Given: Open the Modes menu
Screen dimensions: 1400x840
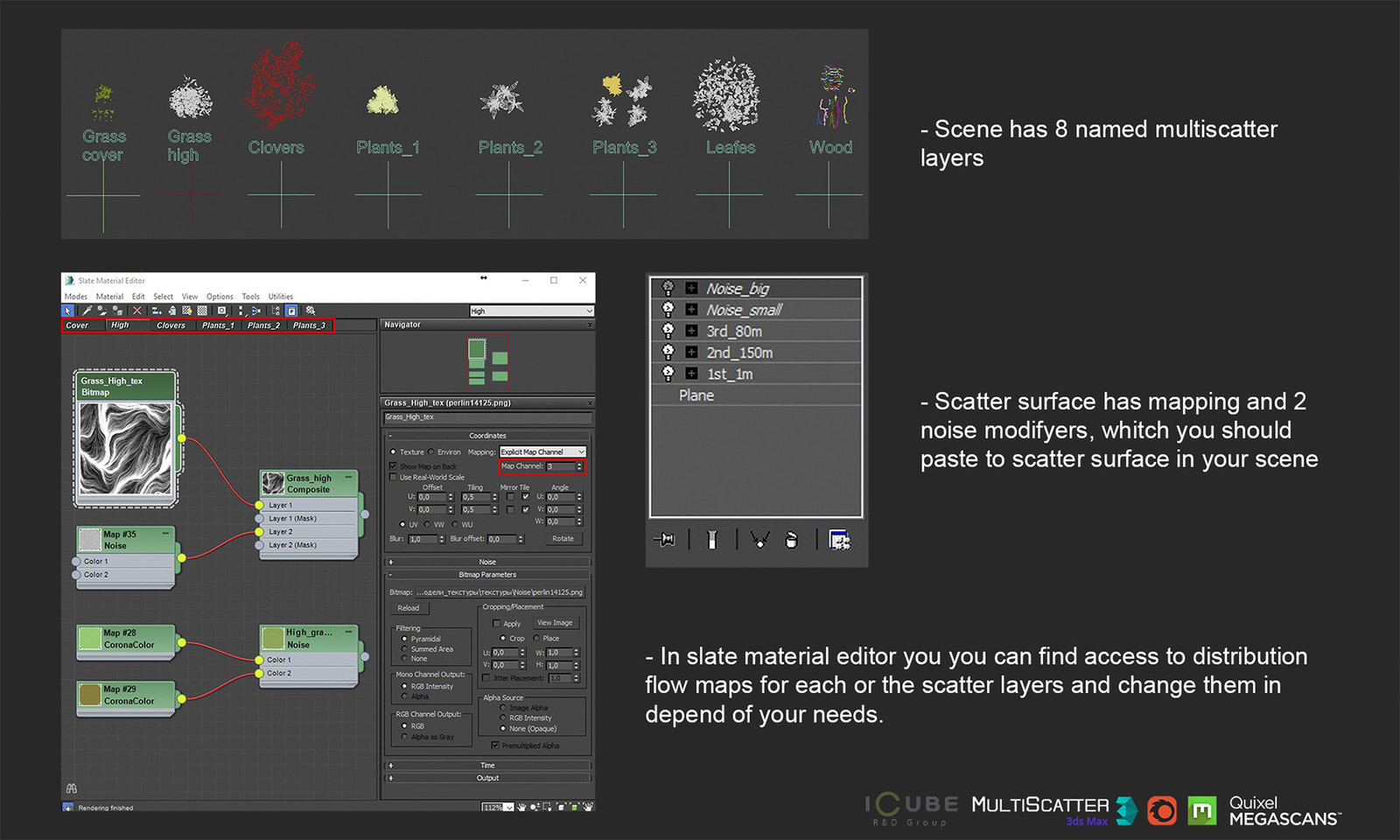Looking at the screenshot, I should point(76,297).
